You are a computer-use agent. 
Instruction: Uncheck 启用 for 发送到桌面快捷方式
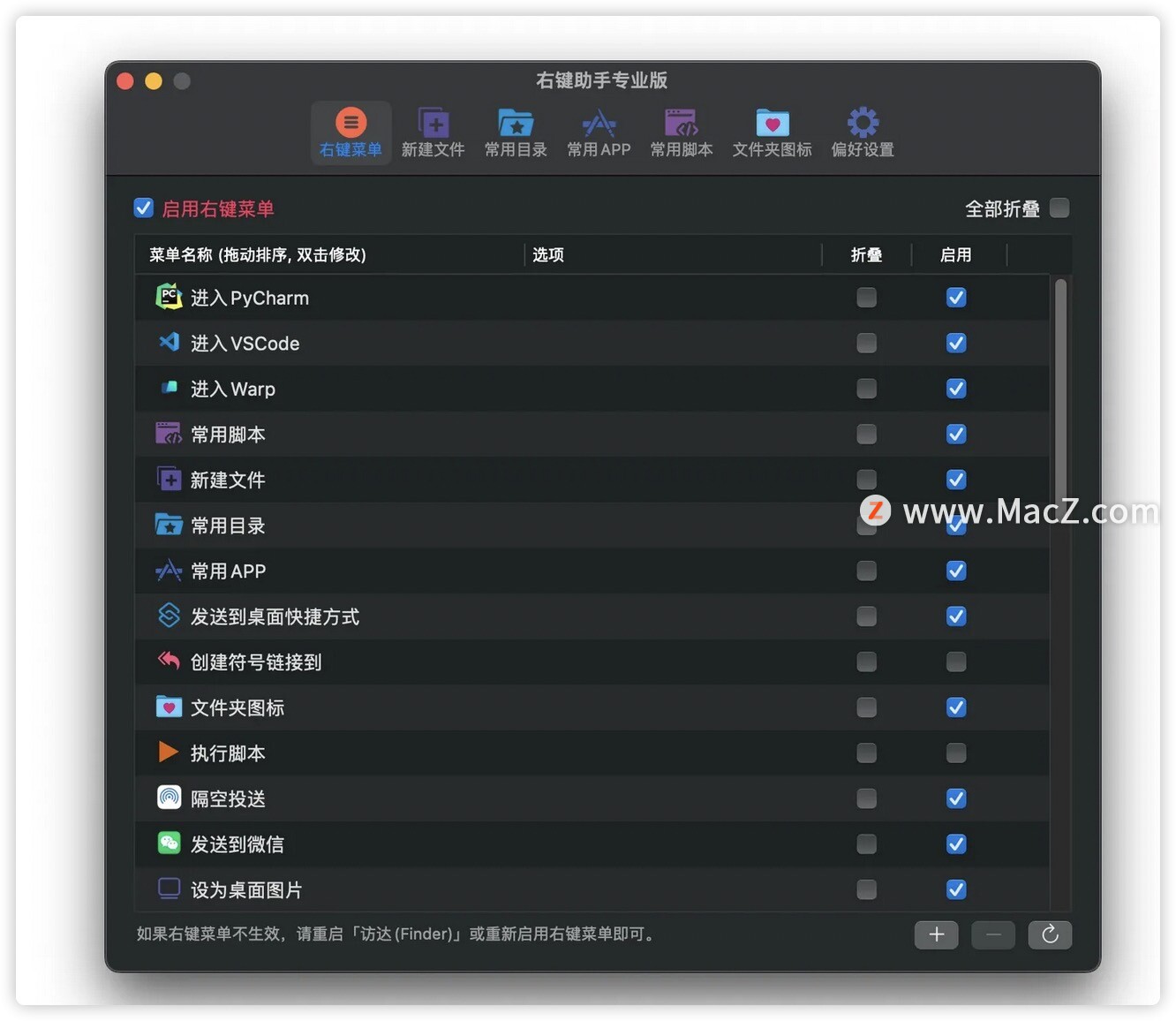pos(956,616)
